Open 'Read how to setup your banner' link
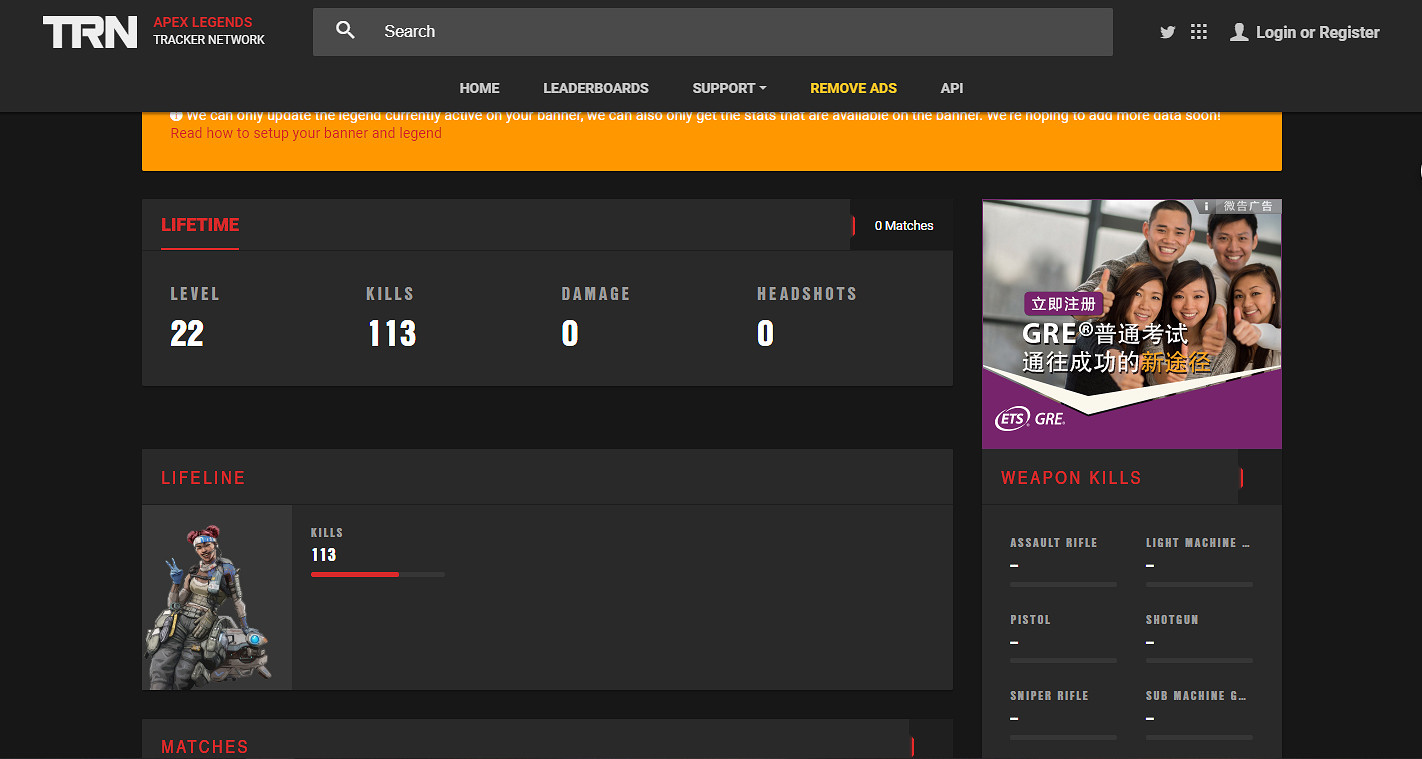The image size is (1422, 759). (306, 133)
